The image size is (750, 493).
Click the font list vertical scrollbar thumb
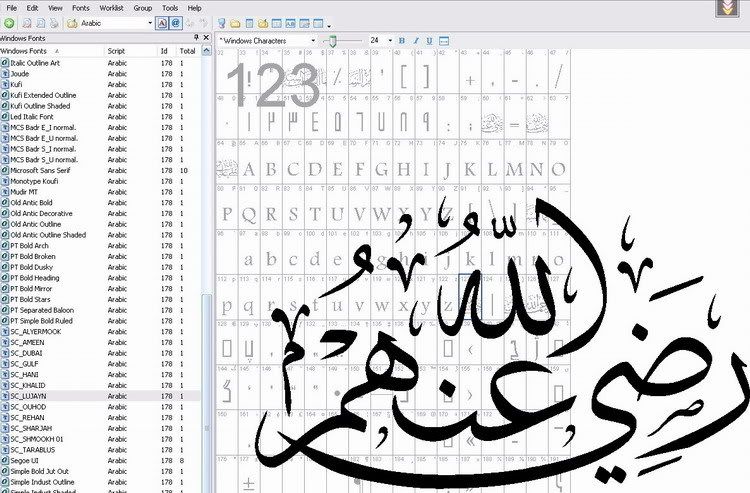point(207,392)
